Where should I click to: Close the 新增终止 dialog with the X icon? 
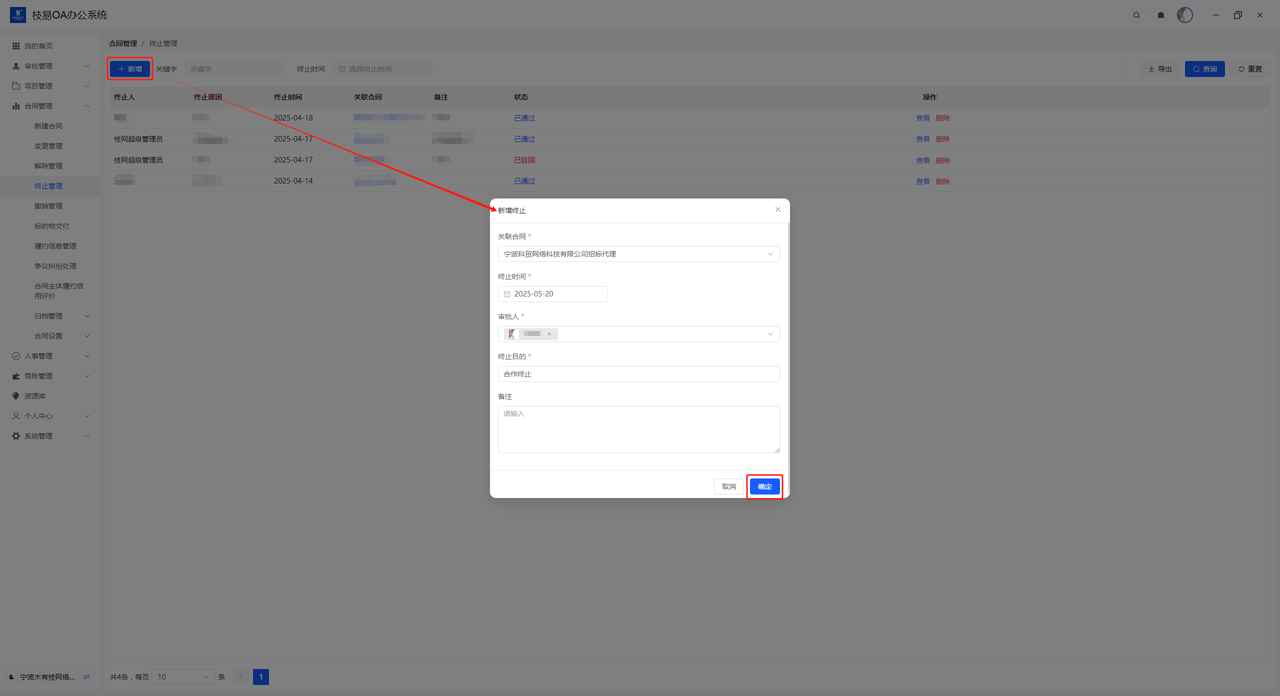pyautogui.click(x=778, y=210)
